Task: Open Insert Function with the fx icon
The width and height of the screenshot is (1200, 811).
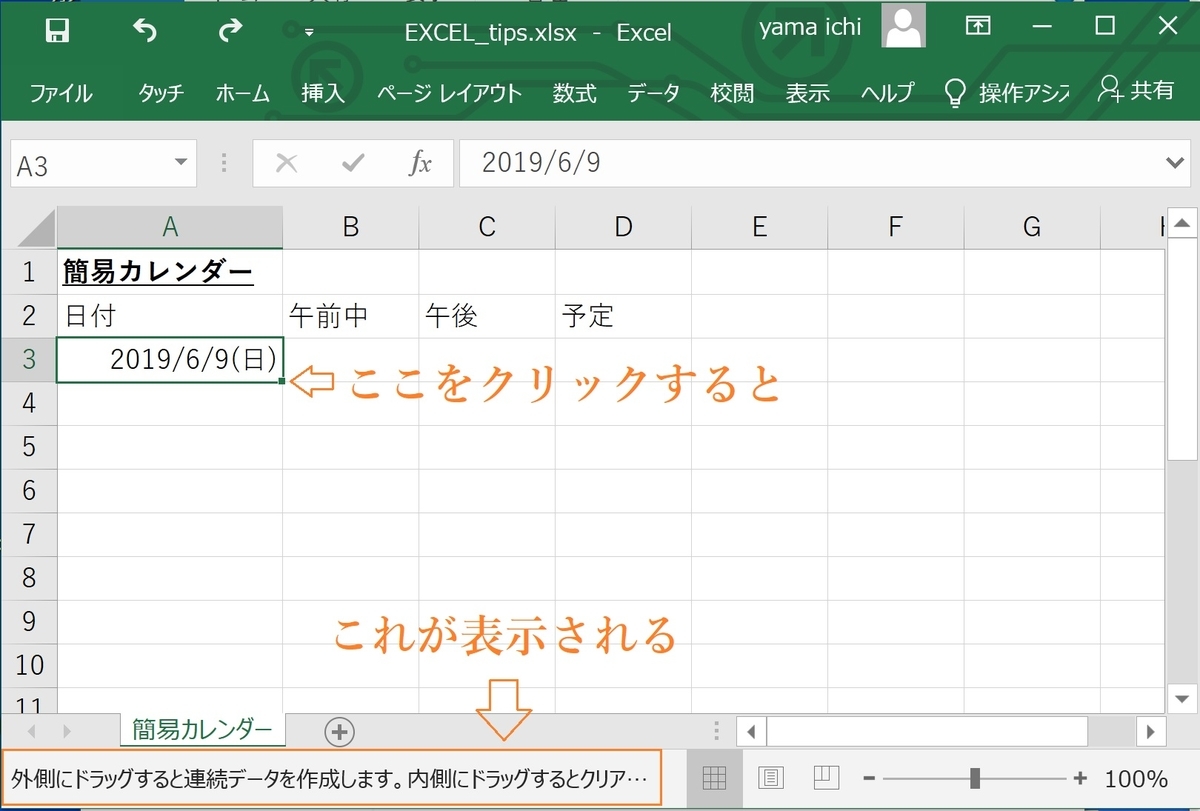Action: coord(420,163)
